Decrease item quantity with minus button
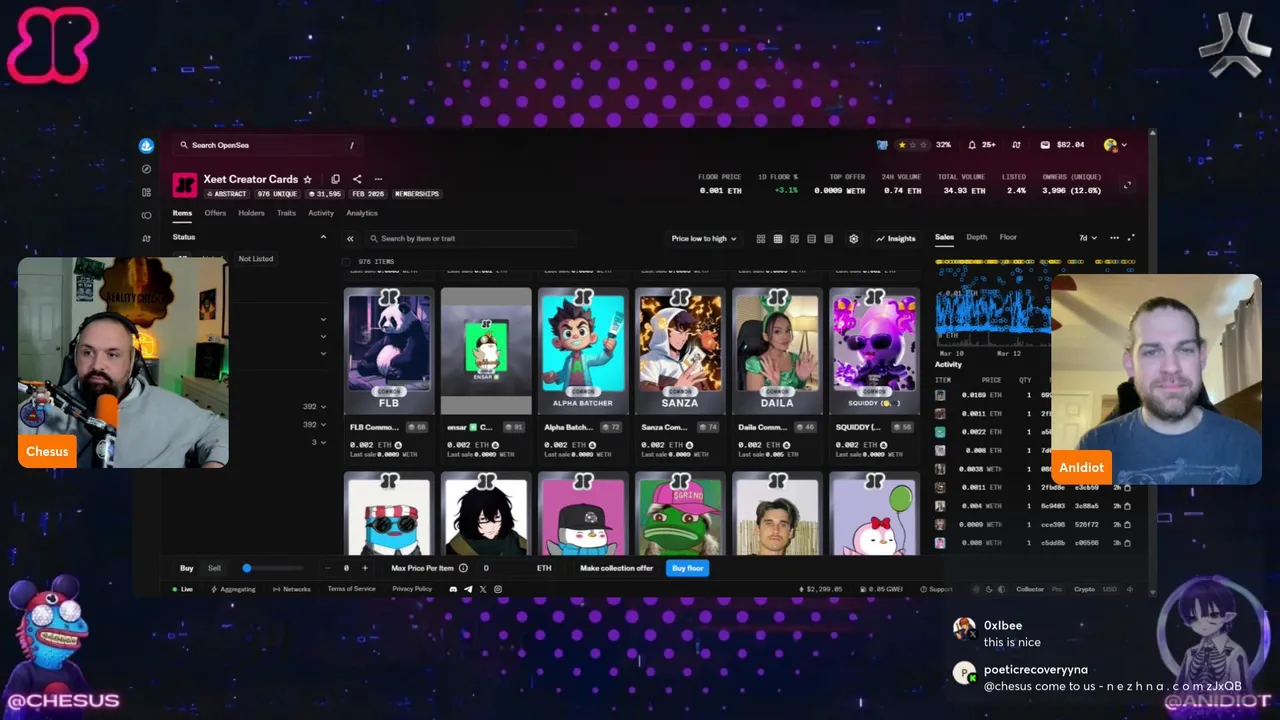Screen dimensions: 1280x720 pos(328,568)
